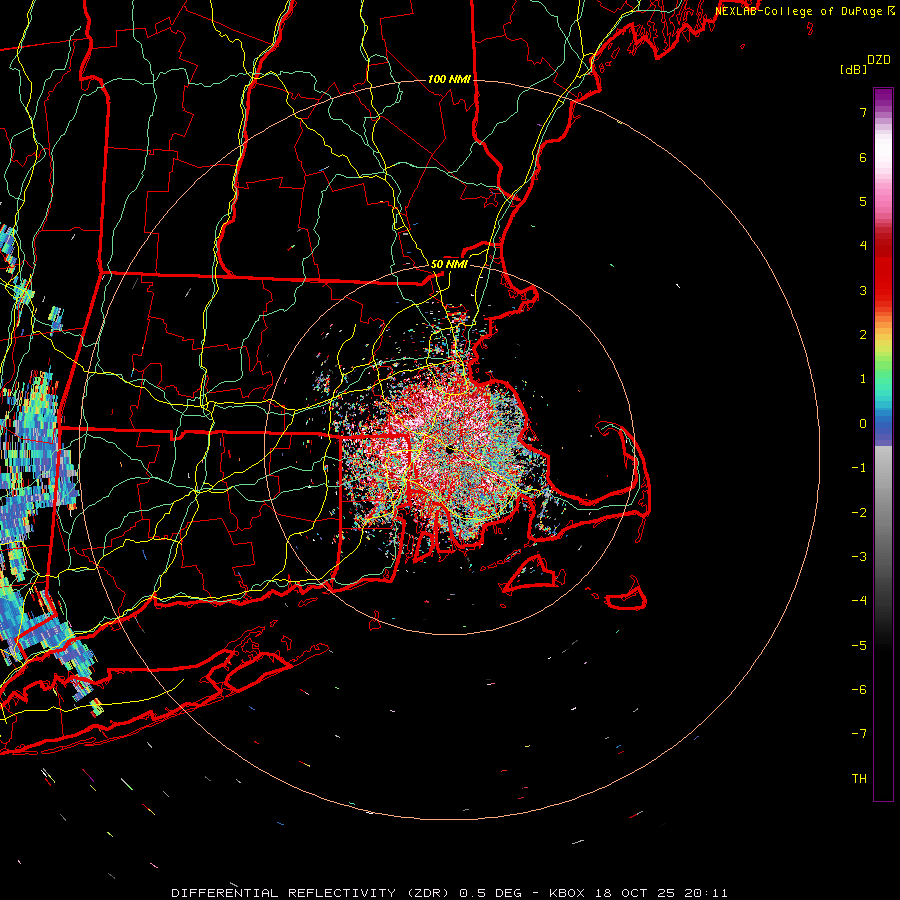Viewport: 900px width, 900px height.
Task: Click the "2" value on the color scale
Action: 863,335
